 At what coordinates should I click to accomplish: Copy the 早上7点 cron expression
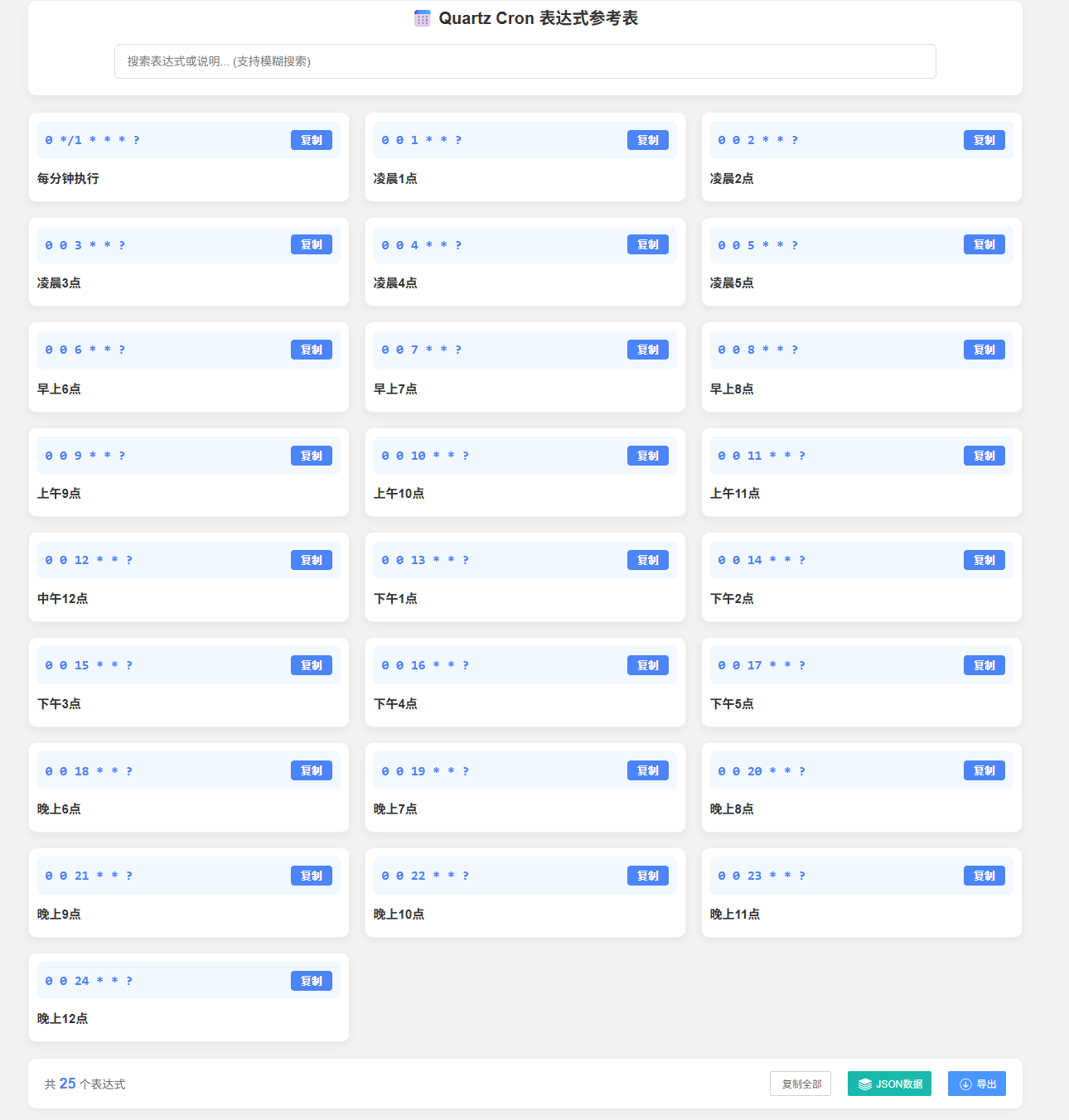click(648, 350)
